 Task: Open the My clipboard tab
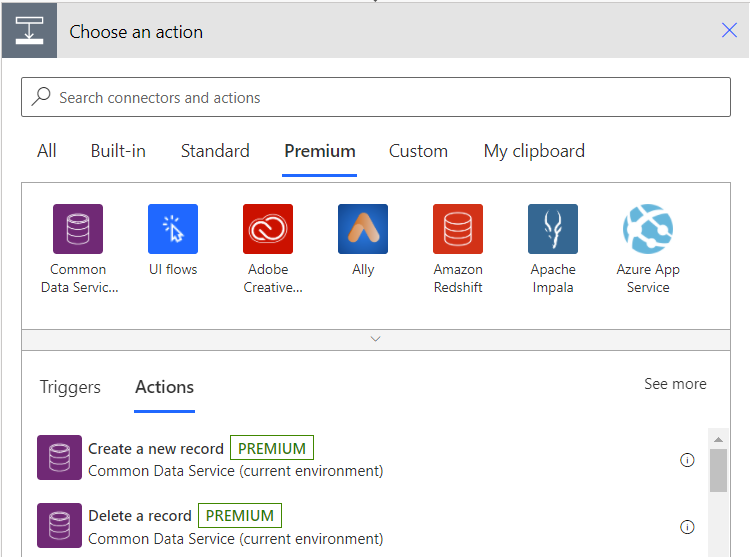coord(534,151)
